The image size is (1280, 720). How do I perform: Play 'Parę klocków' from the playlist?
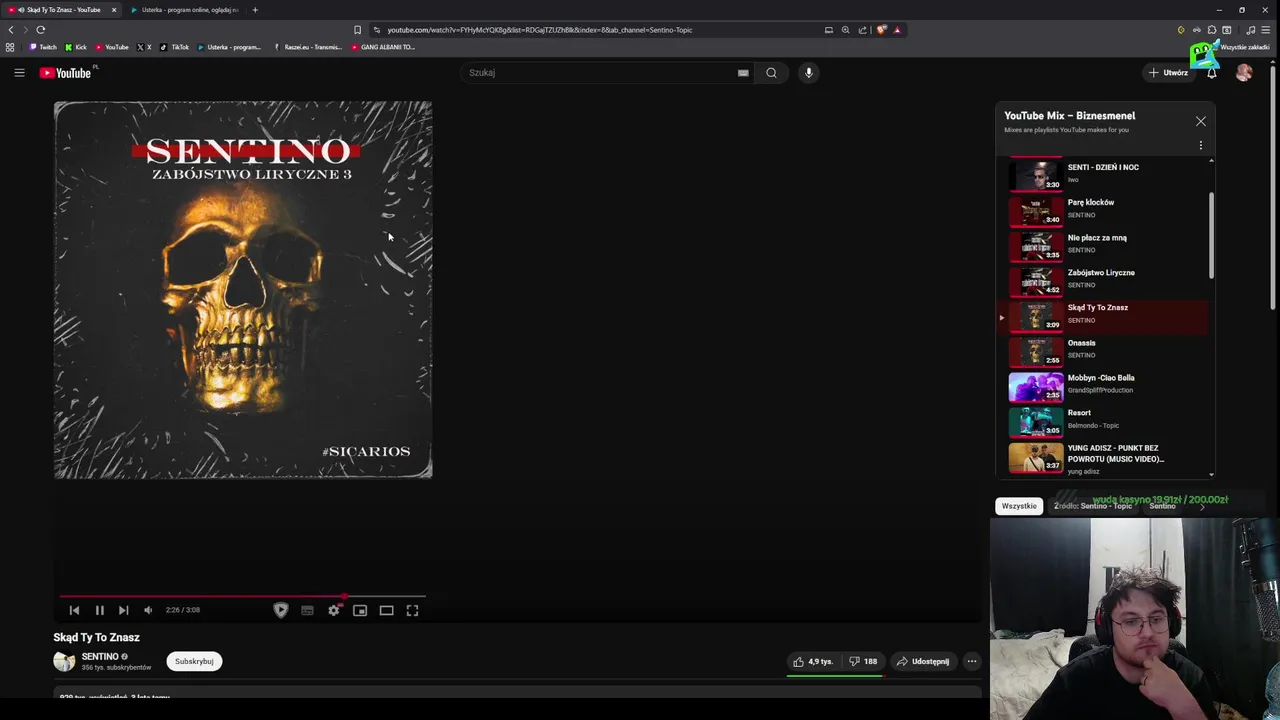pyautogui.click(x=1104, y=211)
